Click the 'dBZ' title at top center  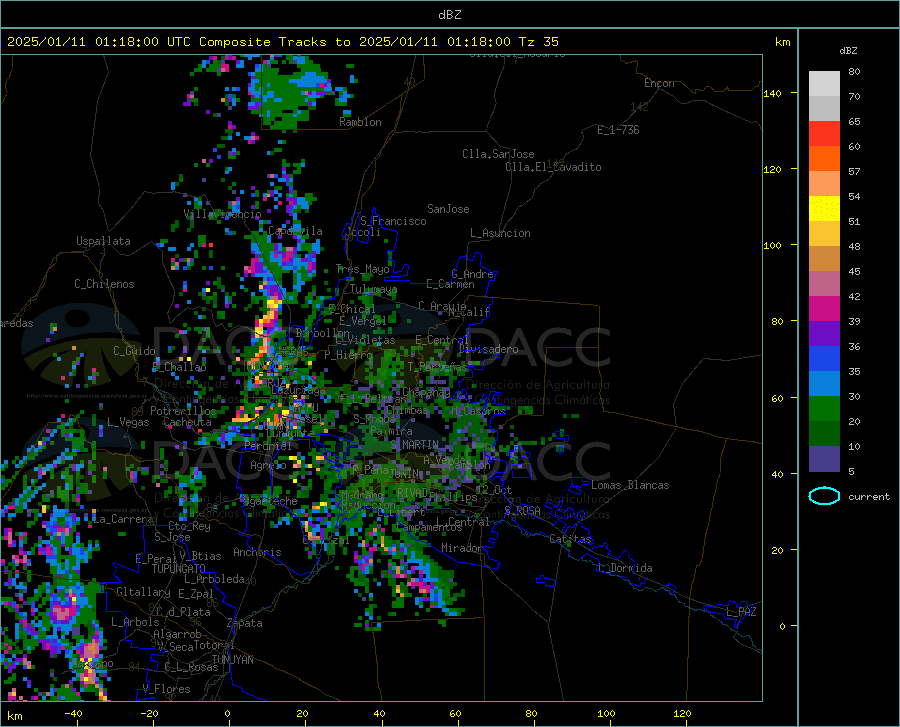click(x=449, y=15)
